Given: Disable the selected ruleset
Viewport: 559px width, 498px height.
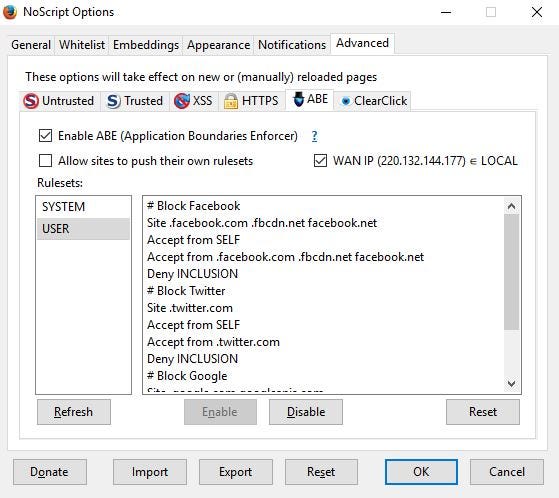Looking at the screenshot, I should pyautogui.click(x=306, y=412).
